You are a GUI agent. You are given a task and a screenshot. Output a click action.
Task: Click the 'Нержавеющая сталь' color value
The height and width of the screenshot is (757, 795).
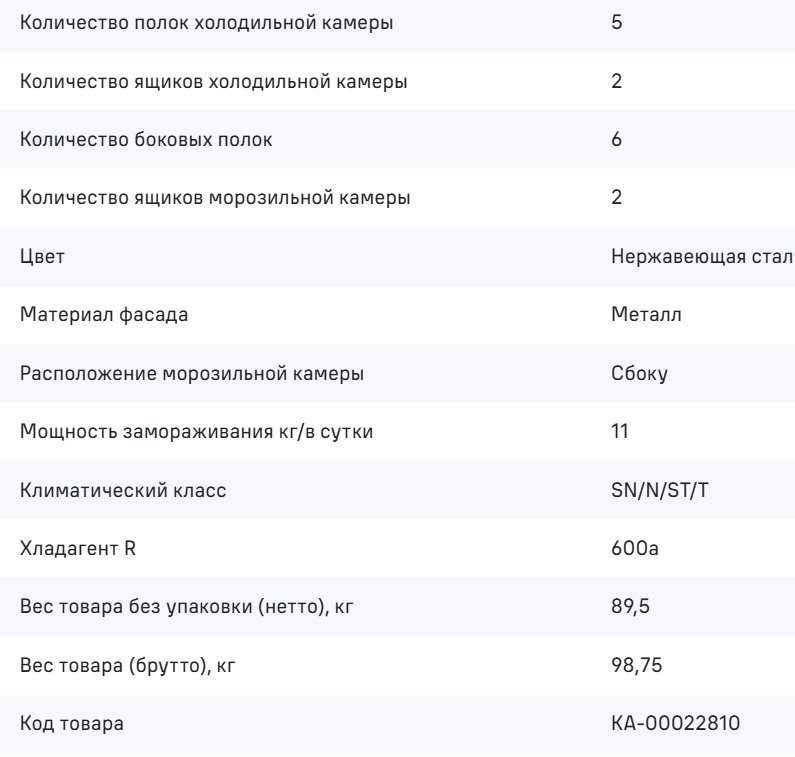(x=703, y=257)
